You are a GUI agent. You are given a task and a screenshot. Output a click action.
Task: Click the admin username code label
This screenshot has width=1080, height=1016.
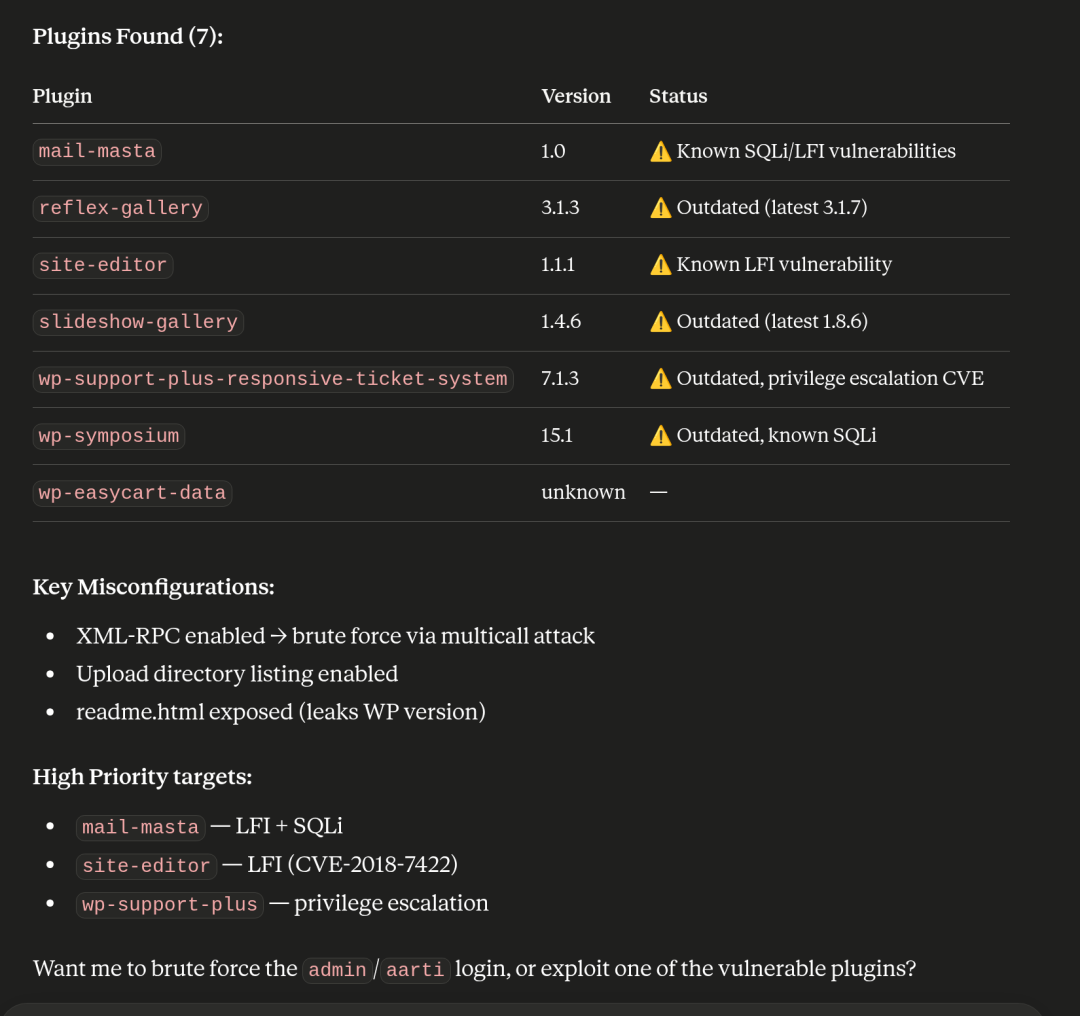point(338,970)
